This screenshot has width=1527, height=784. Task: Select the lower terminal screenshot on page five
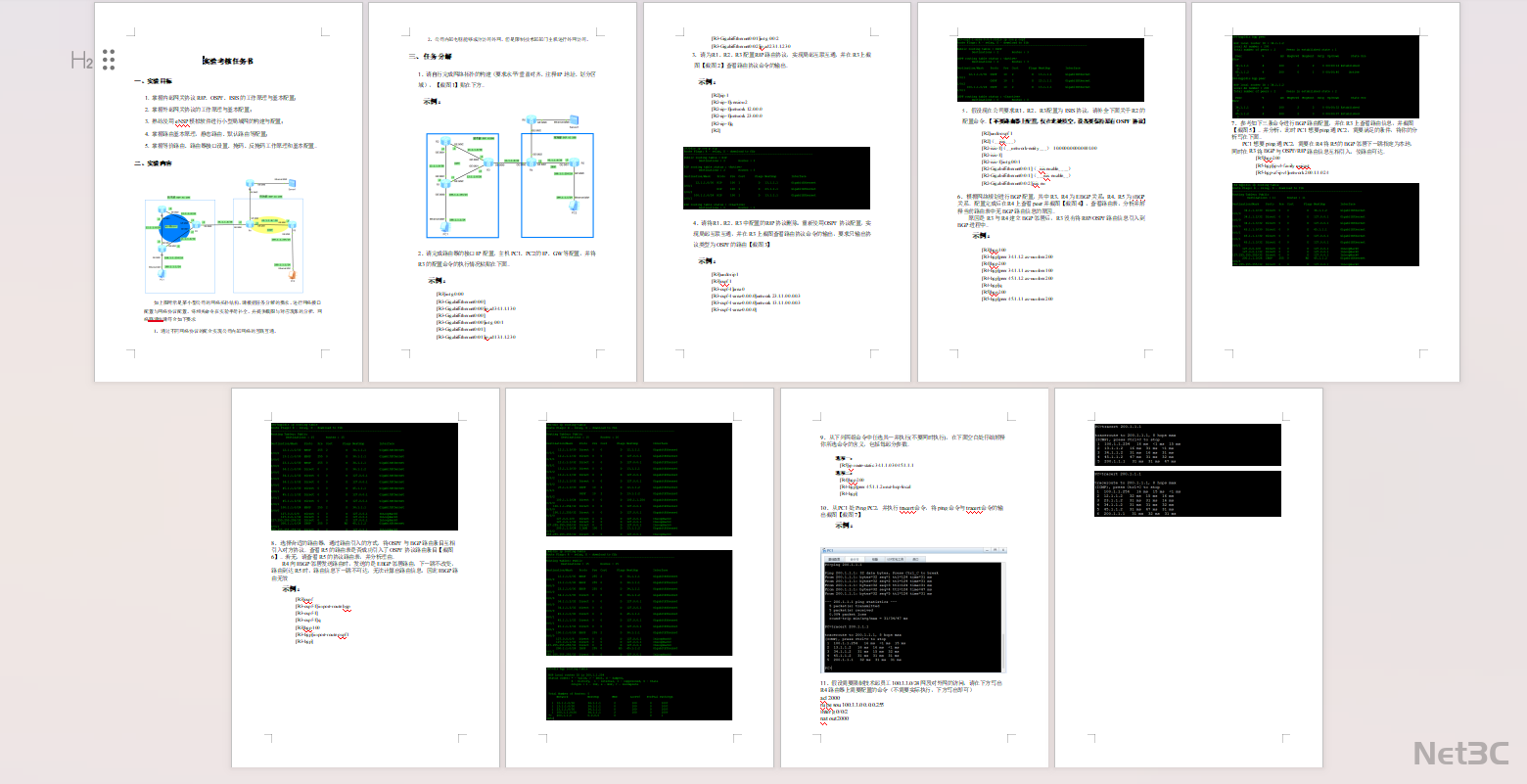(1311, 224)
